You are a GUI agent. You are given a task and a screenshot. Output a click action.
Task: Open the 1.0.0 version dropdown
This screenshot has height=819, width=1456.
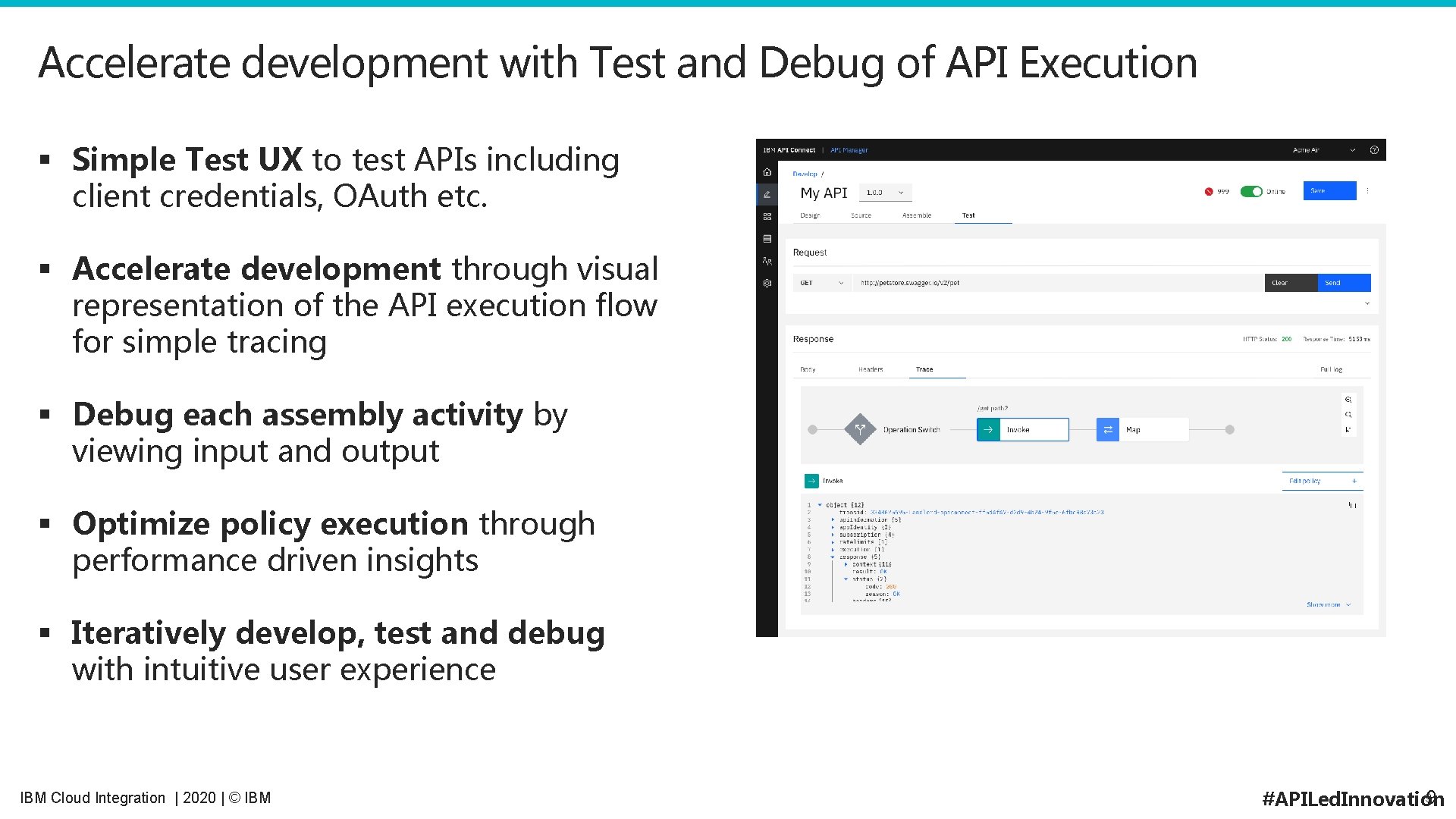tap(885, 193)
